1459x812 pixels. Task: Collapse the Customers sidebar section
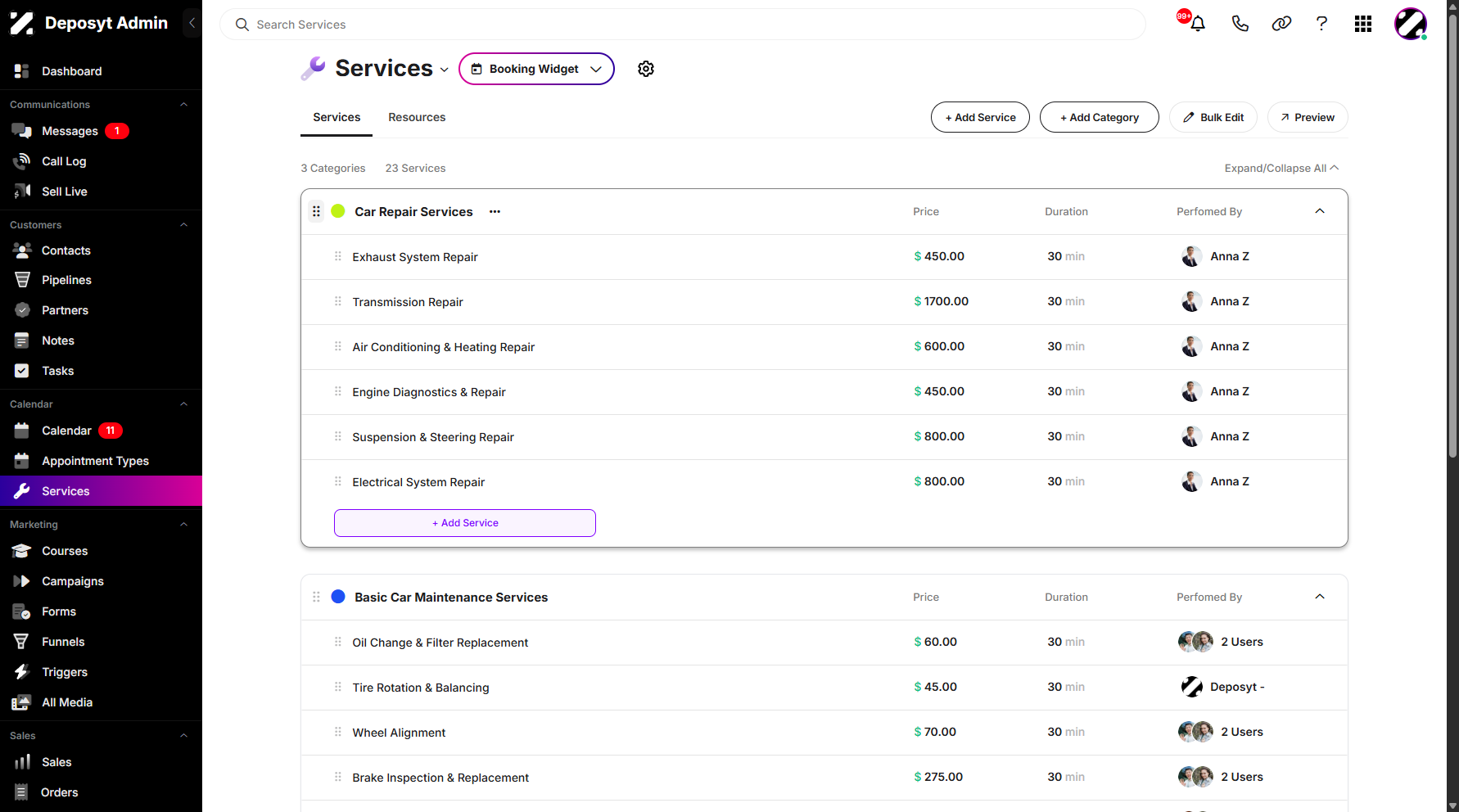point(183,225)
